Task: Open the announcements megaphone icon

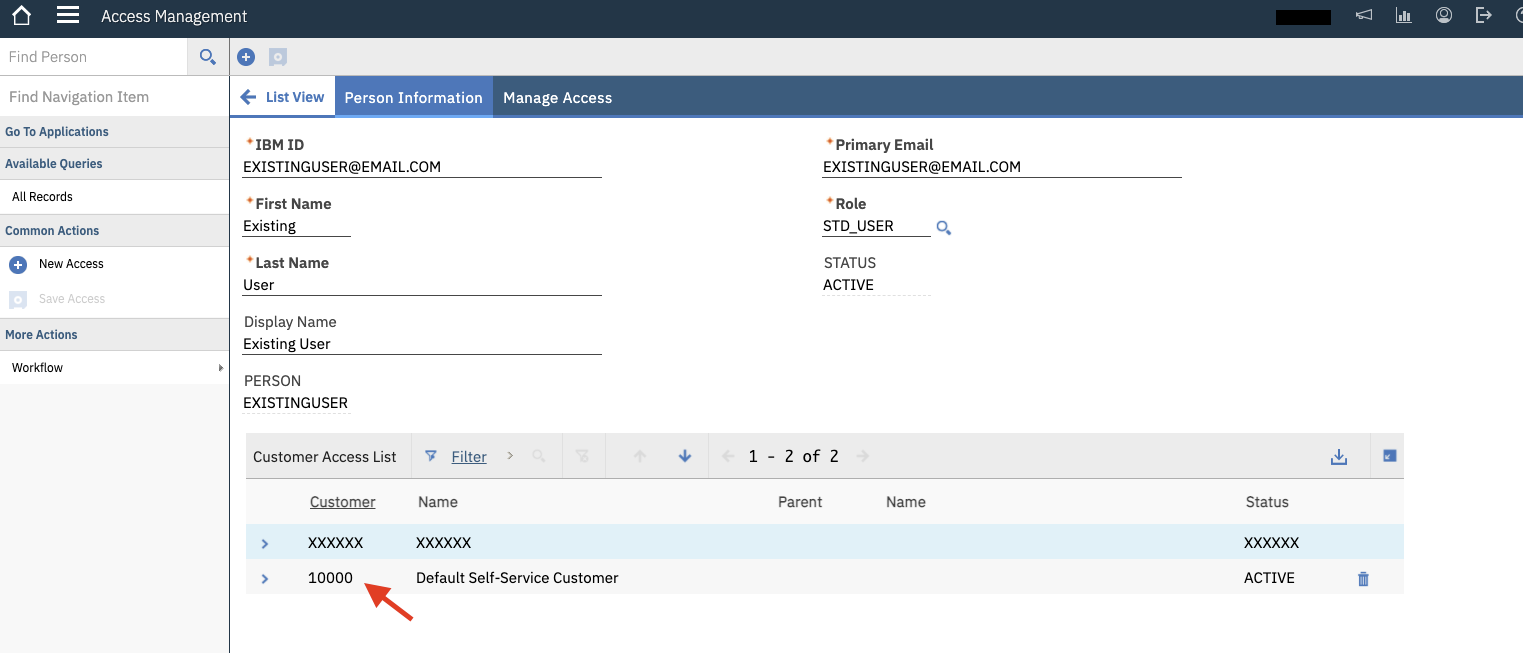Action: pos(1363,15)
